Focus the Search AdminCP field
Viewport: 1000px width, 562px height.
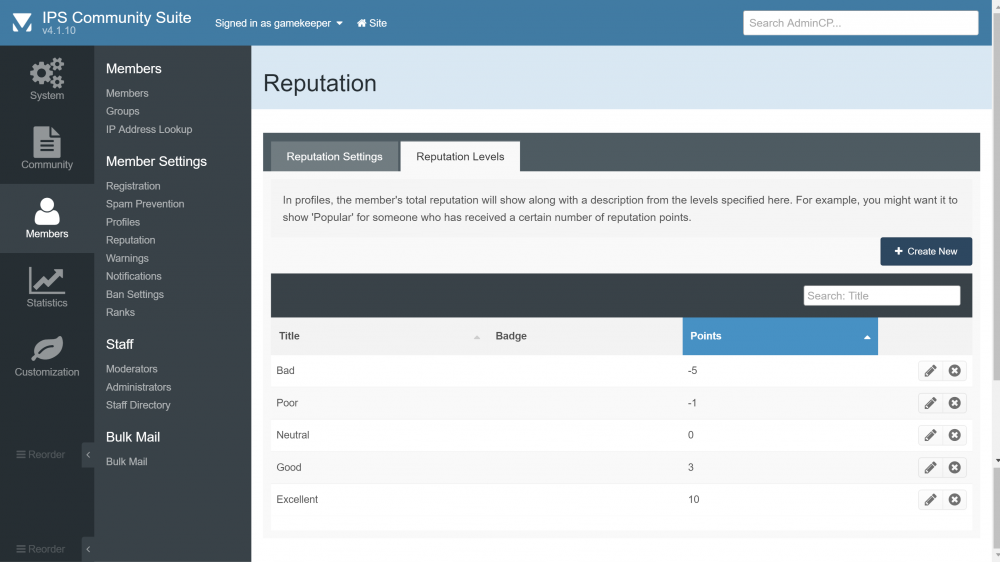[860, 23]
